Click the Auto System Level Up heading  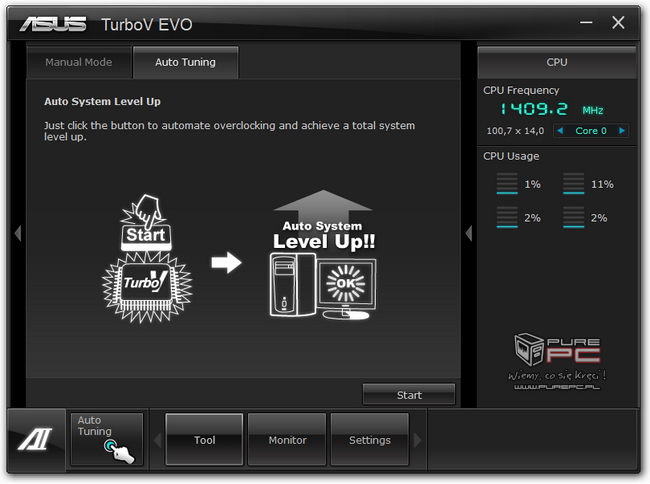click(x=102, y=102)
